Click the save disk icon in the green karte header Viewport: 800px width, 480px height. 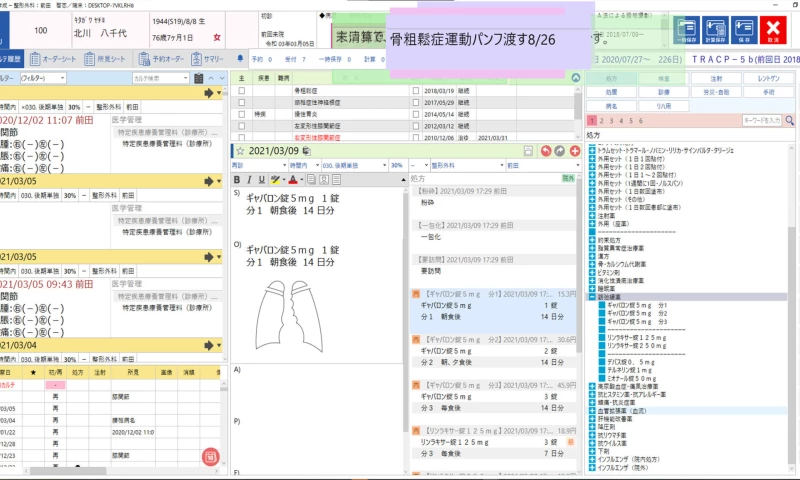click(528, 151)
